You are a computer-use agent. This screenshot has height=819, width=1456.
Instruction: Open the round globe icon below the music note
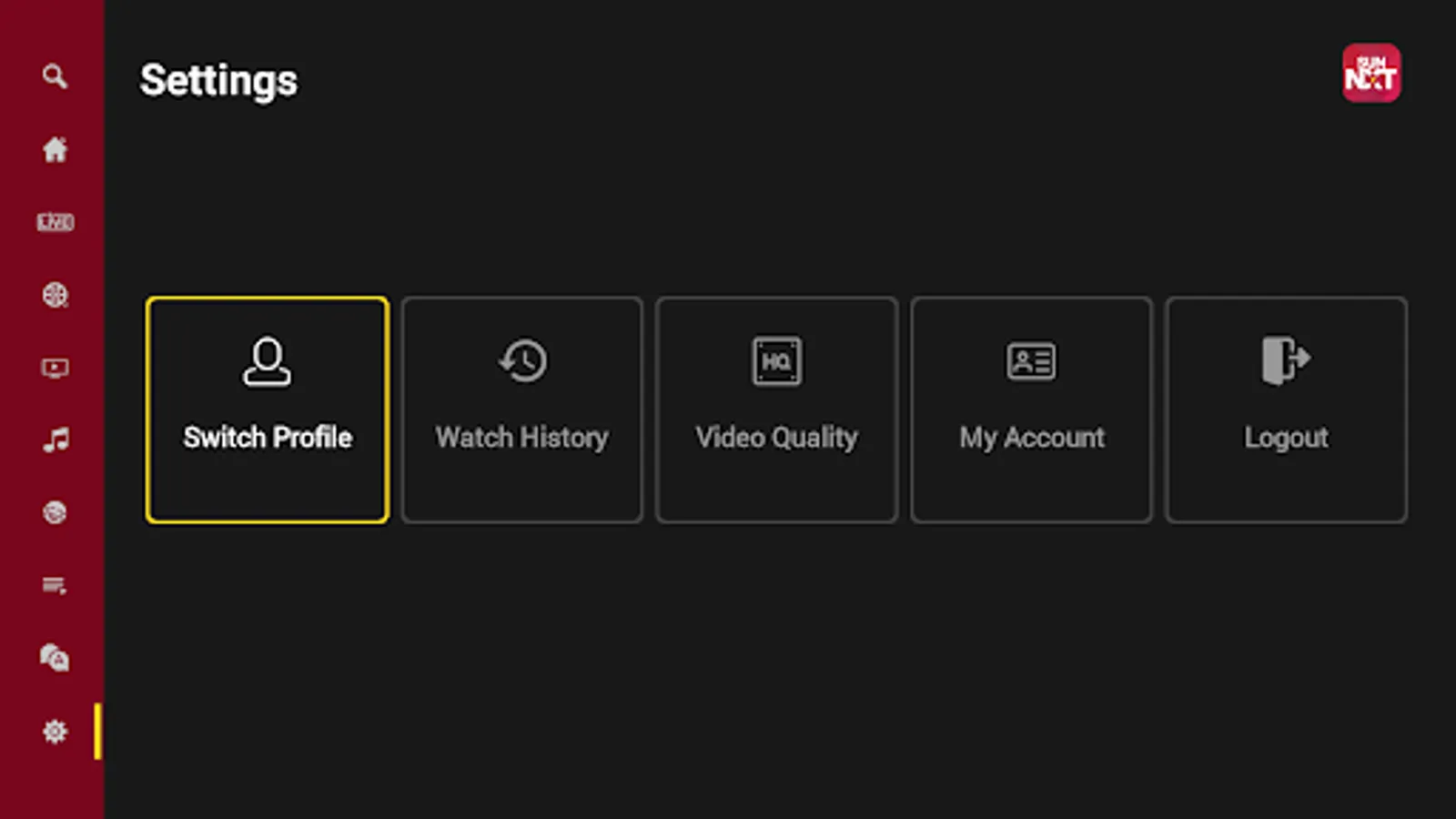pos(55,512)
